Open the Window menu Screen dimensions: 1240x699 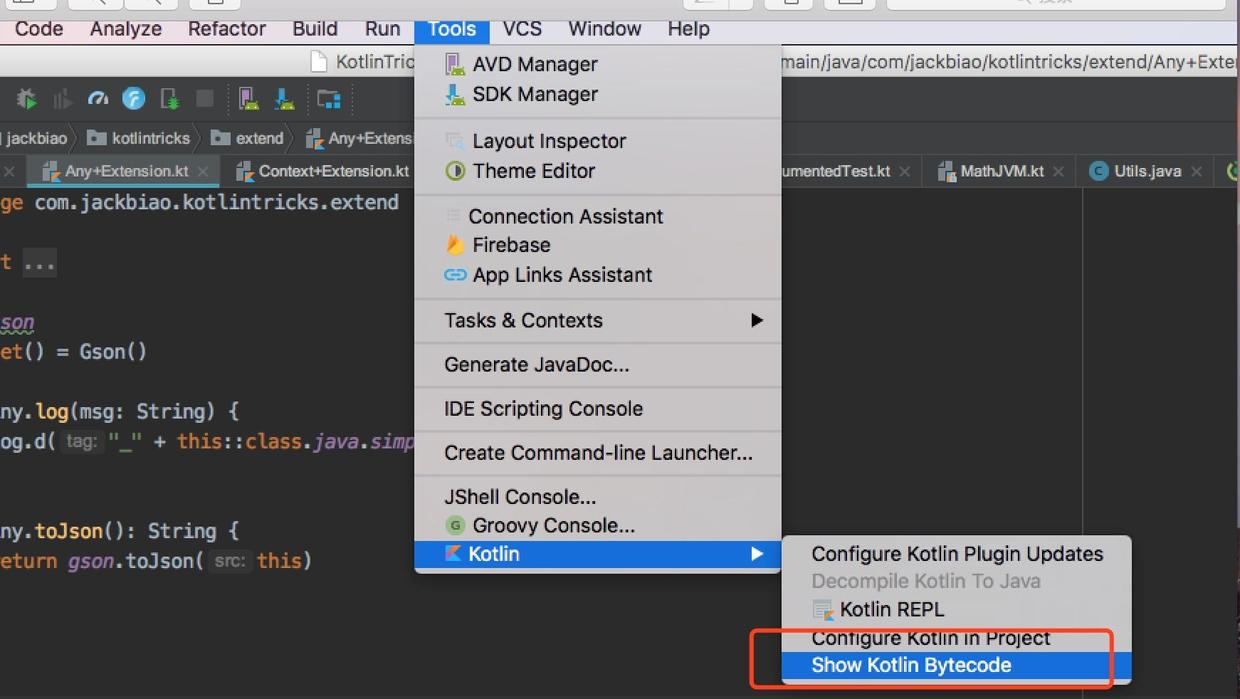tap(605, 29)
